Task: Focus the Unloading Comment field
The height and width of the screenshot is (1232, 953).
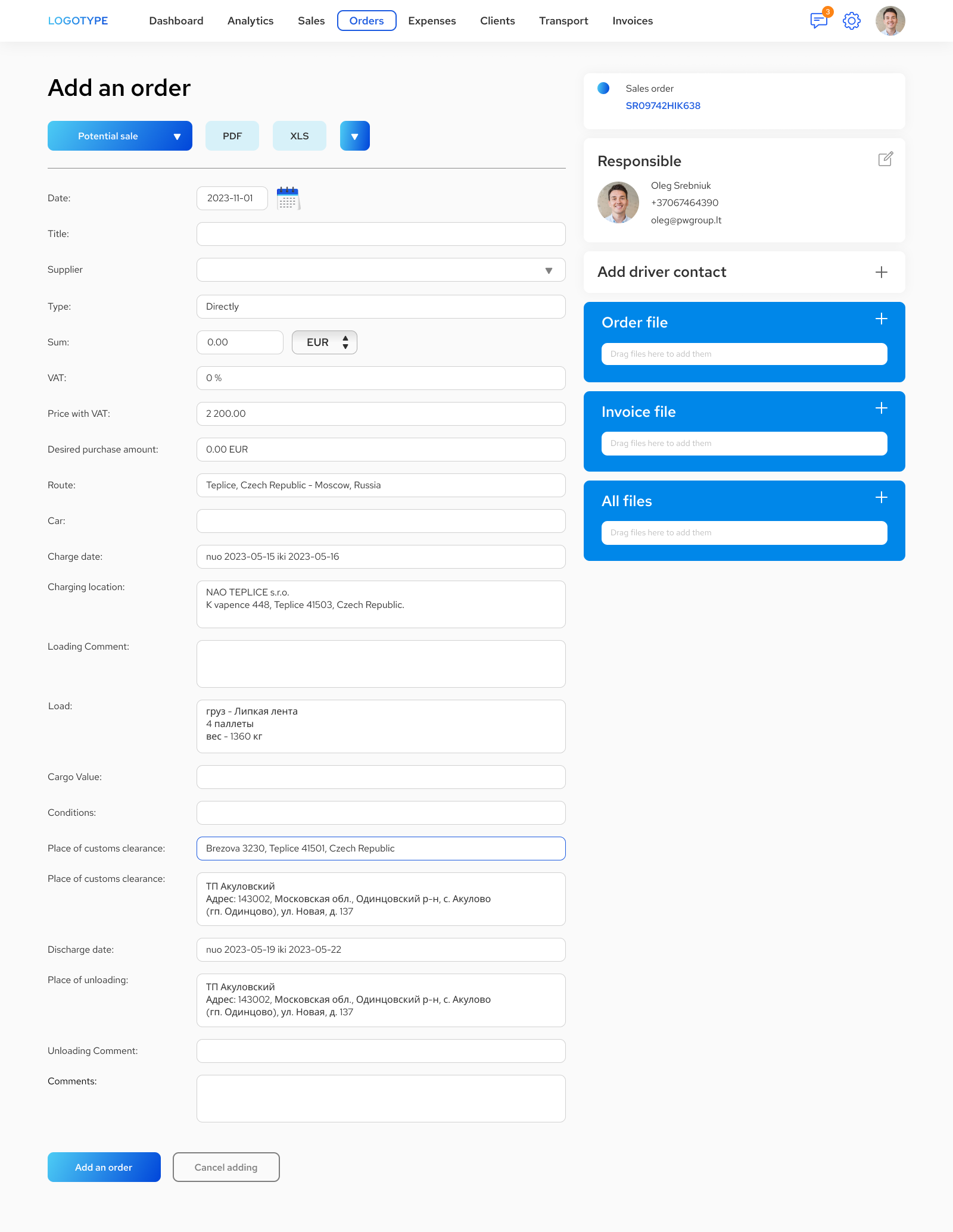Action: [x=381, y=1051]
